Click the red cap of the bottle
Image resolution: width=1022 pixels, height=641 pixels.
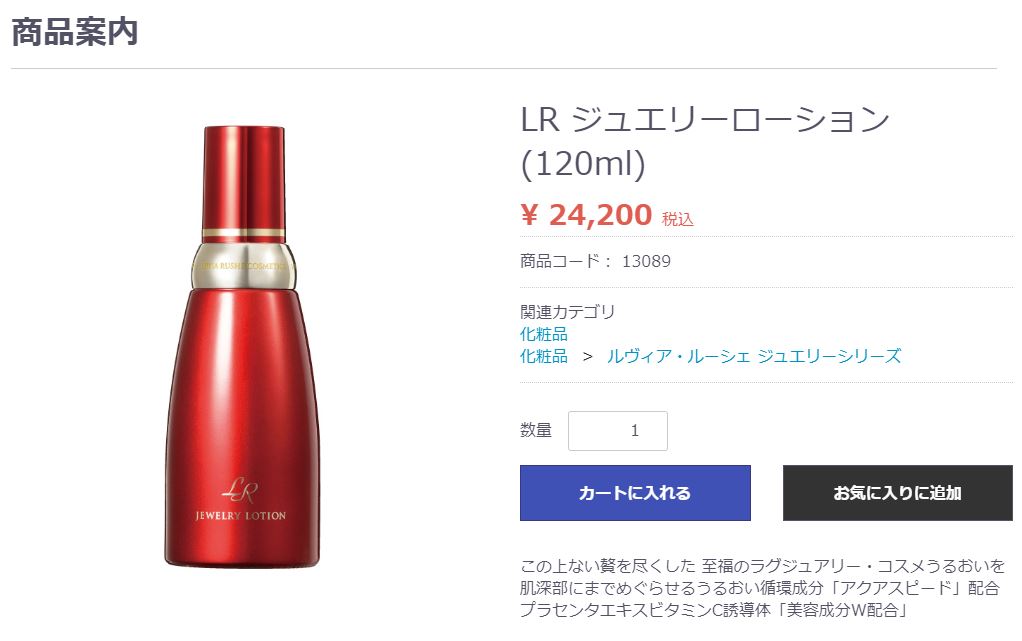(x=243, y=177)
